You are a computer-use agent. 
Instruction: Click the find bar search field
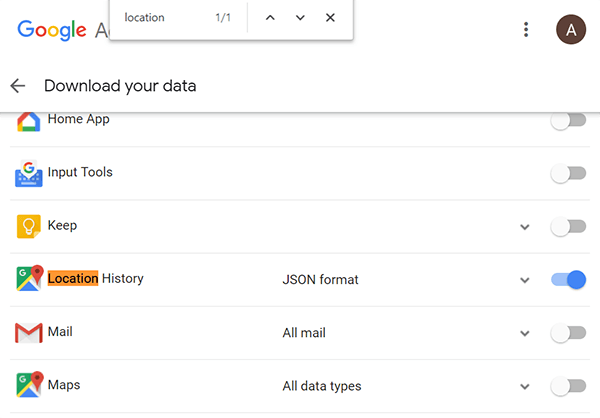160,18
